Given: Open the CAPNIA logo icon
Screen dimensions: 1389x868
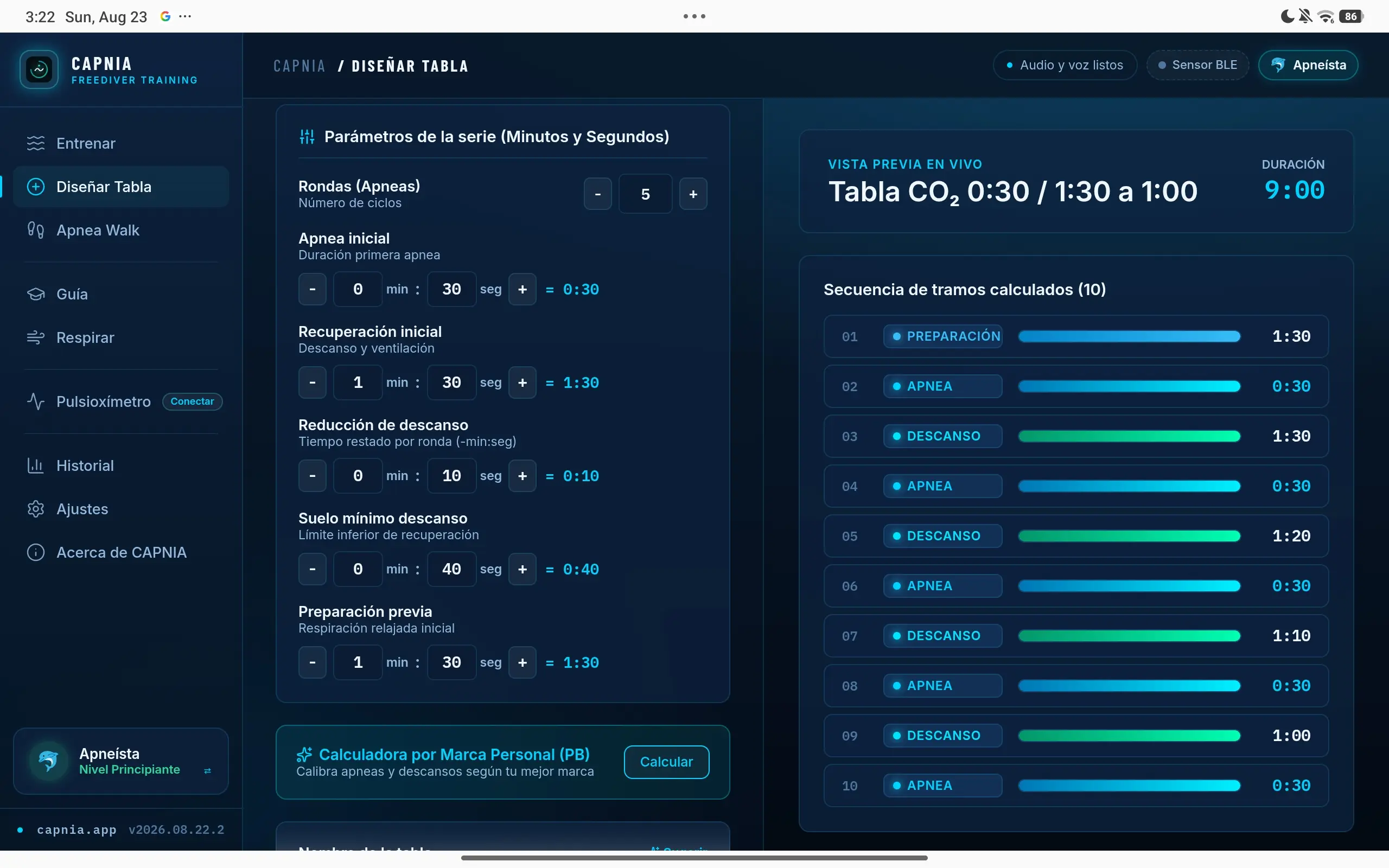Looking at the screenshot, I should (39, 69).
